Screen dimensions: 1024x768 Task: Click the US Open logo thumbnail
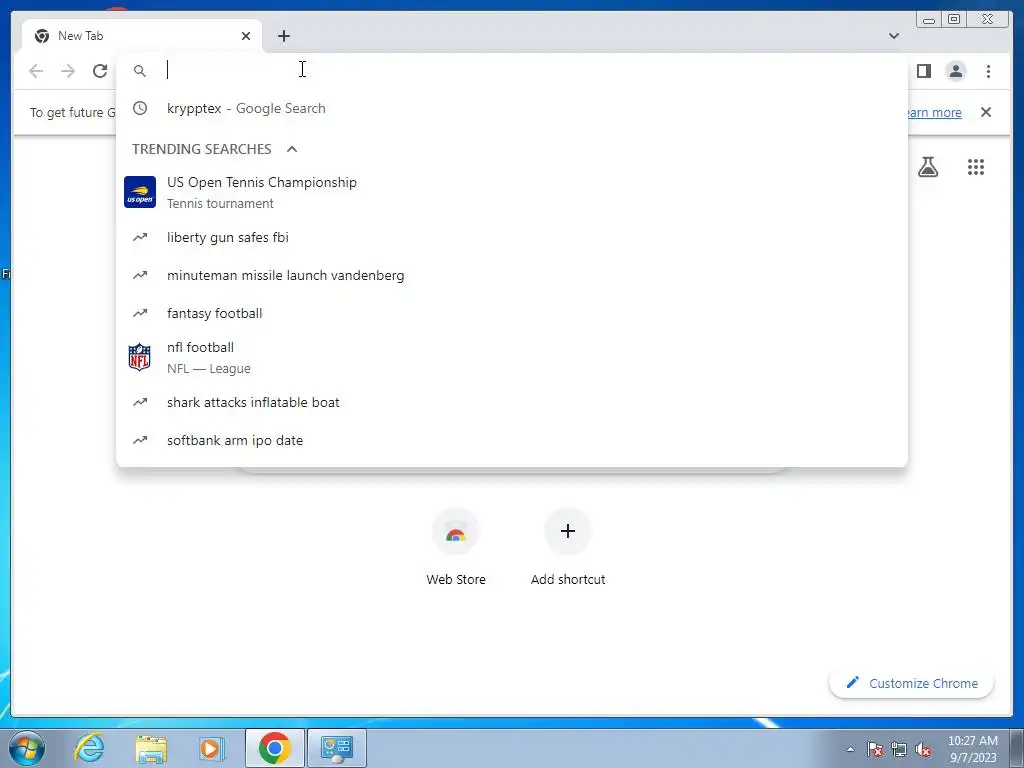click(x=140, y=192)
